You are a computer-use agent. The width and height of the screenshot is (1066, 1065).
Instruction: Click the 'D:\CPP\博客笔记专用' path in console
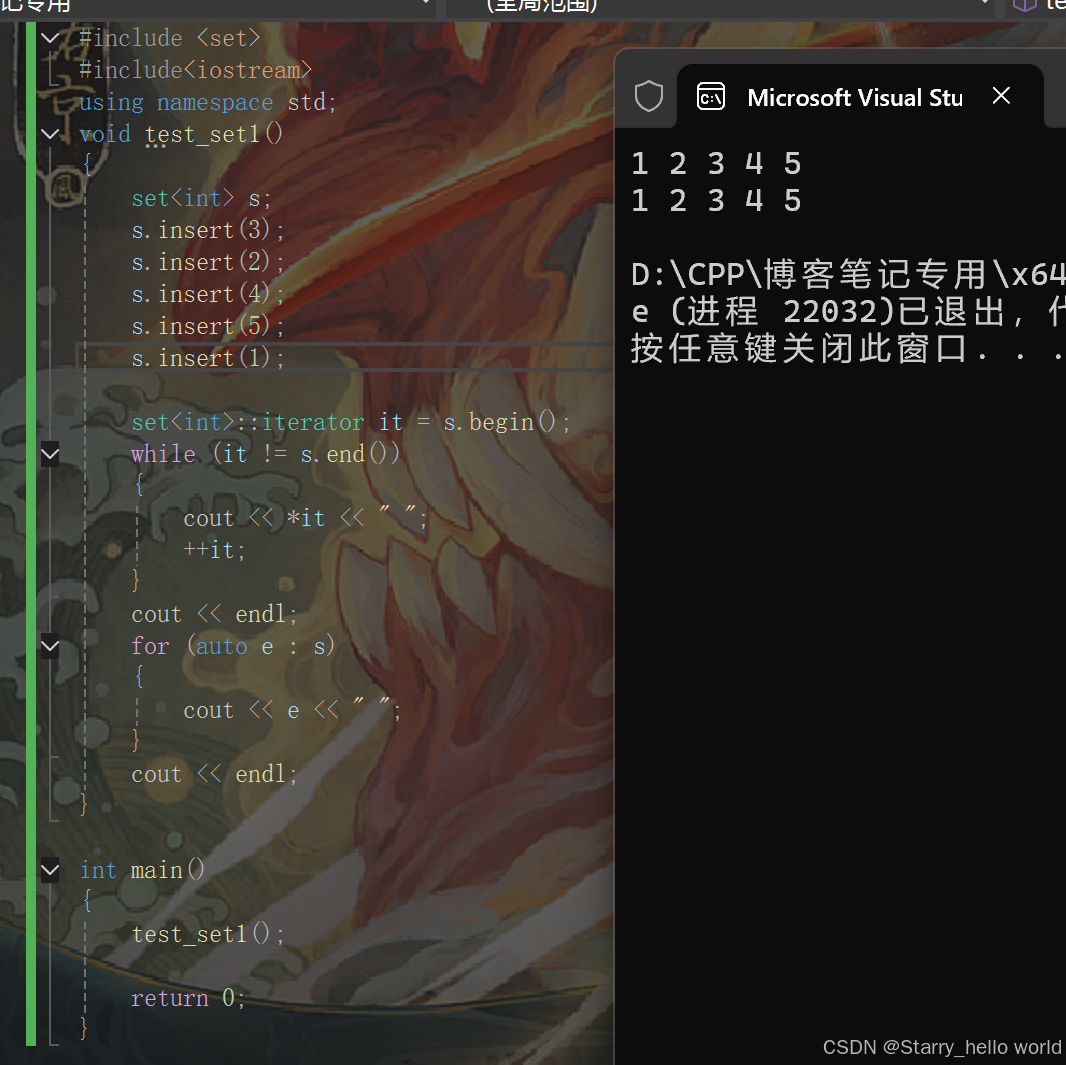pyautogui.click(x=809, y=275)
